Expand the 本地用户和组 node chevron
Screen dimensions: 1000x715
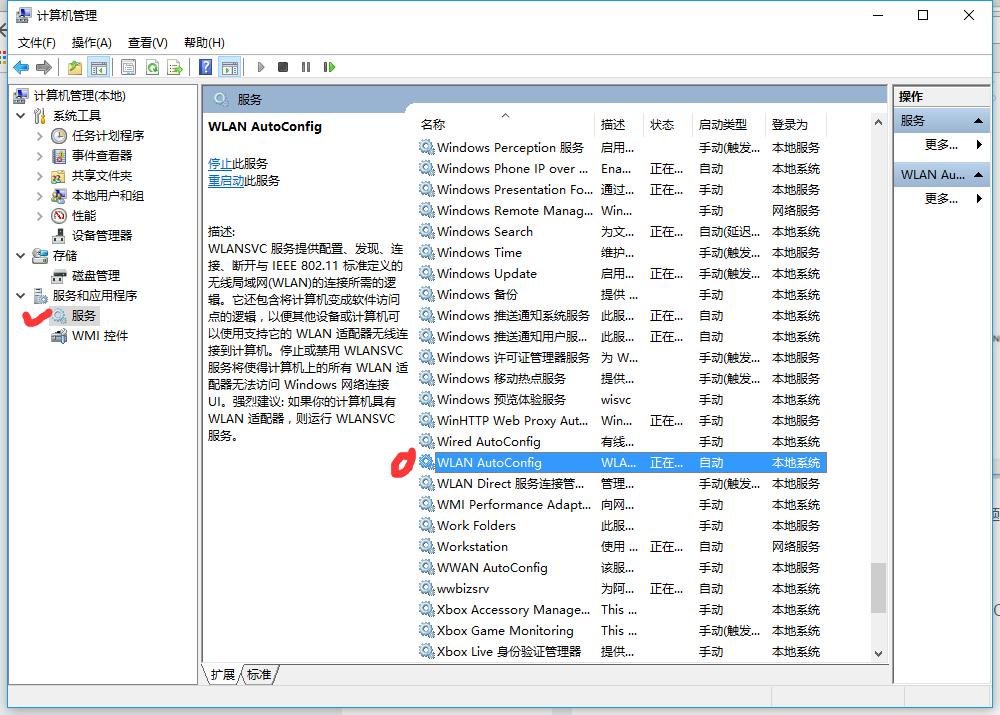[40, 196]
